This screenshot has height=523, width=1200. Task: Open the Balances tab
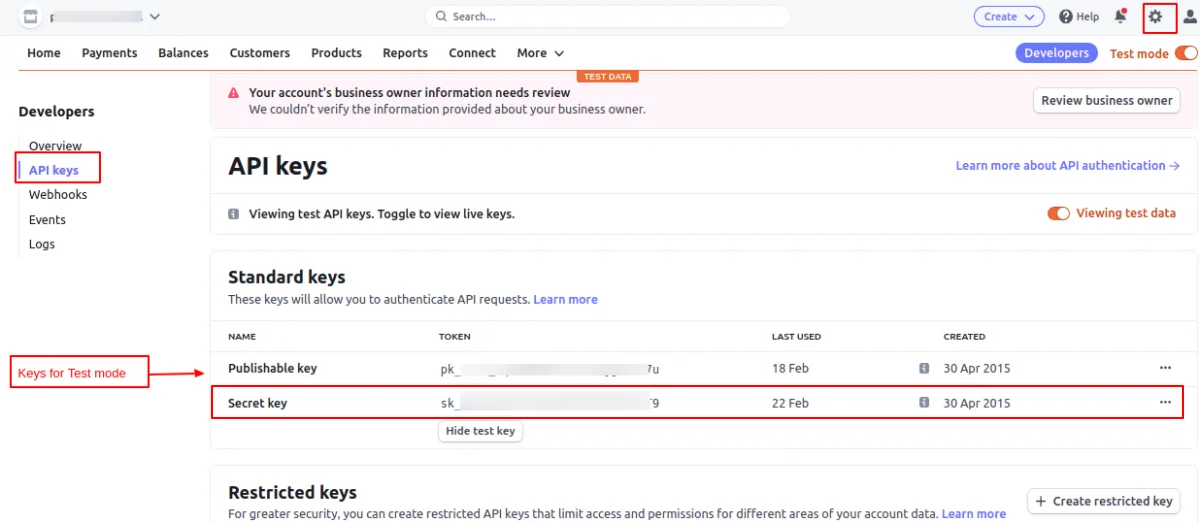[183, 53]
